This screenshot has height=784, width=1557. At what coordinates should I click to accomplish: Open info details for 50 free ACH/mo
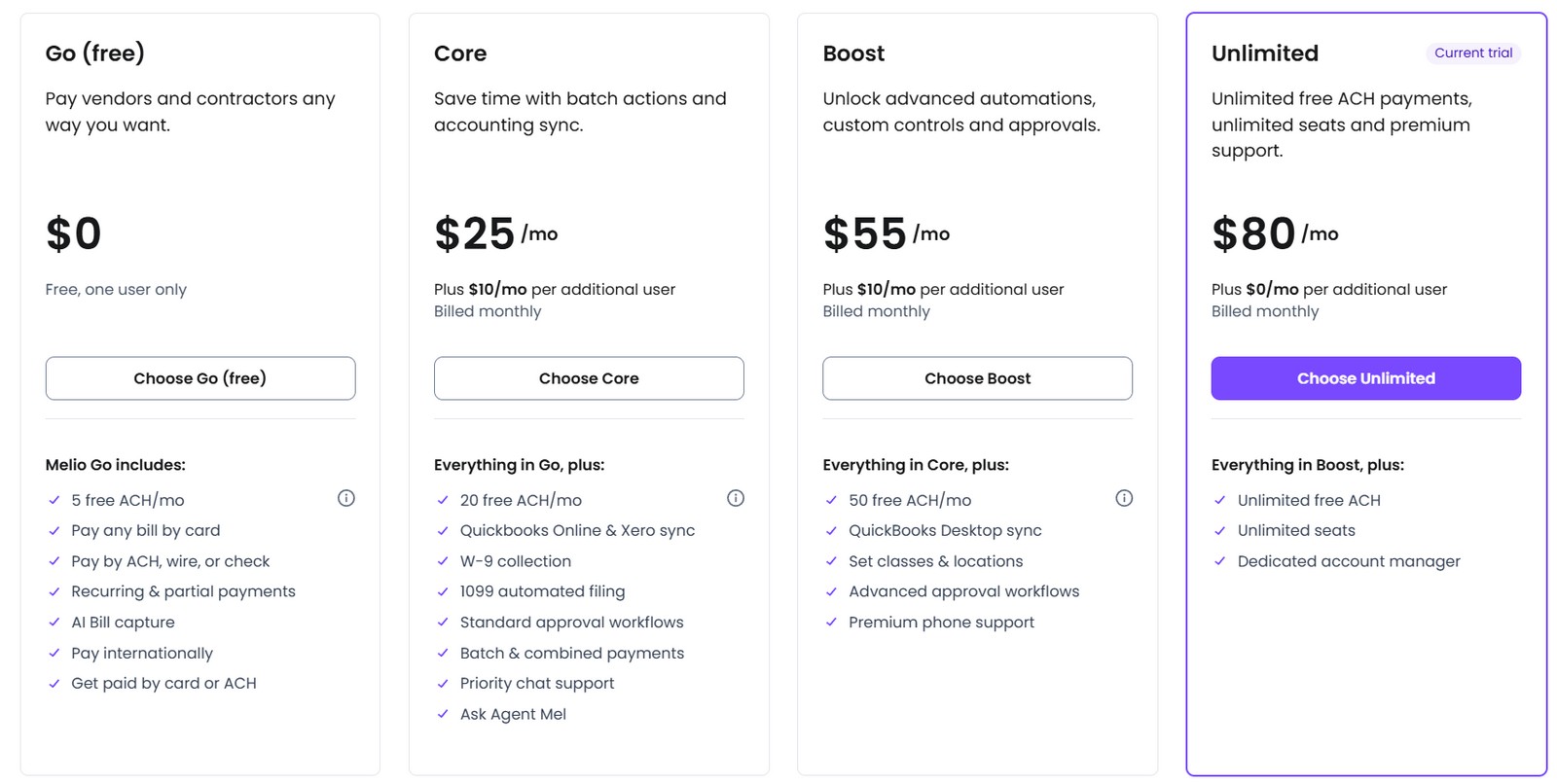point(1125,498)
